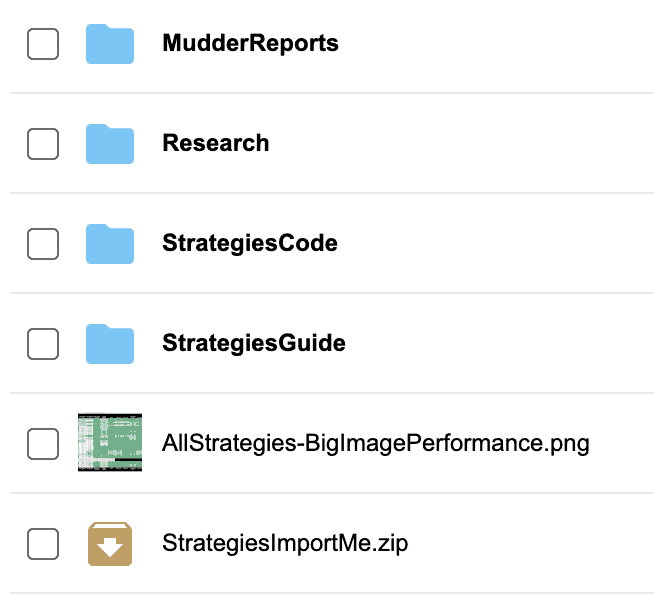Click the StrategiesImportMe.zip file name

[x=285, y=544]
